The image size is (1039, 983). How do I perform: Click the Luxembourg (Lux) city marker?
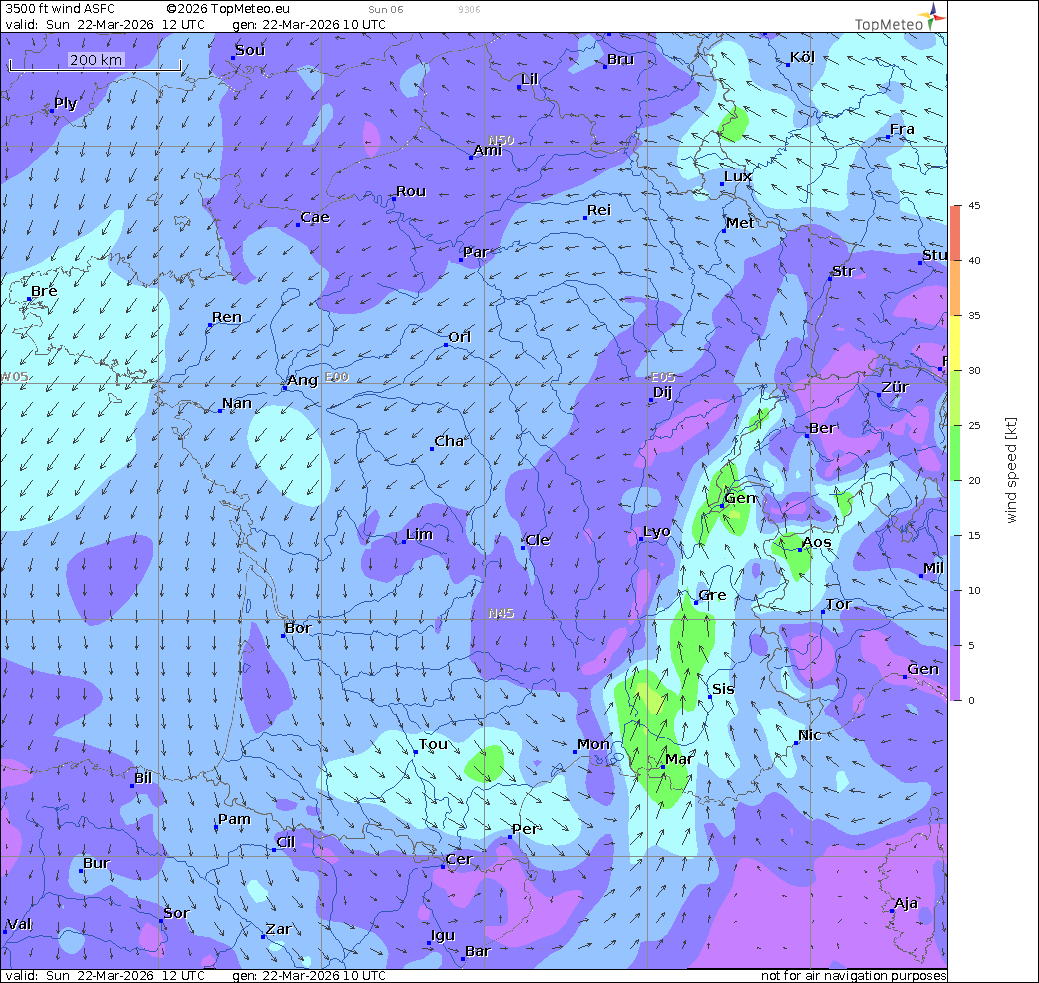722,184
